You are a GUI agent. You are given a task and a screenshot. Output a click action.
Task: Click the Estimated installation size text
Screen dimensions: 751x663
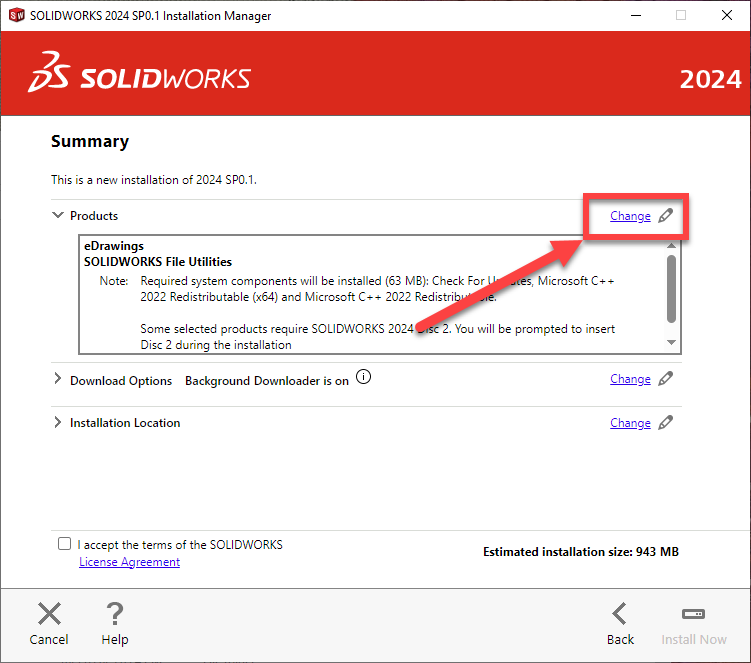(580, 552)
